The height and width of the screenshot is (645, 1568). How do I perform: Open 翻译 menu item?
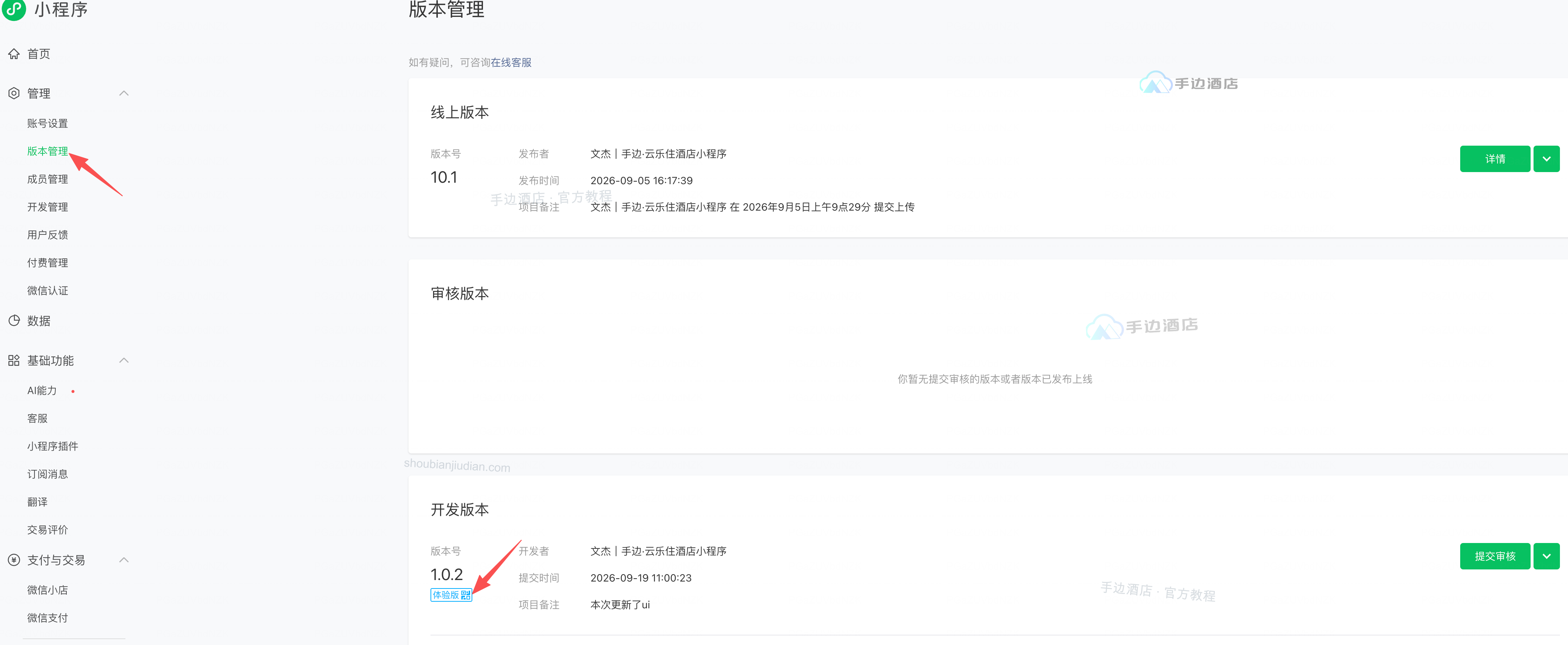(x=37, y=503)
